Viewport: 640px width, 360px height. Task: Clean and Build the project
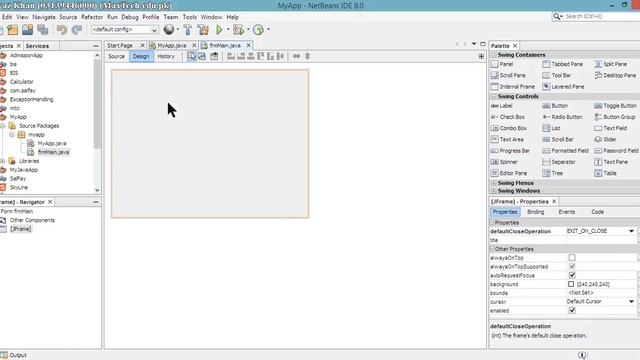203,29
